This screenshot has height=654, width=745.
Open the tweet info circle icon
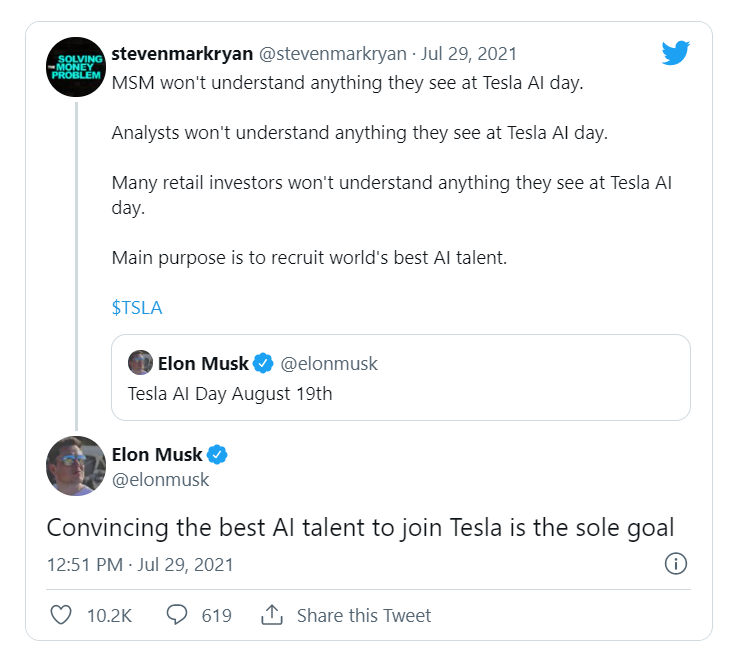tap(676, 564)
